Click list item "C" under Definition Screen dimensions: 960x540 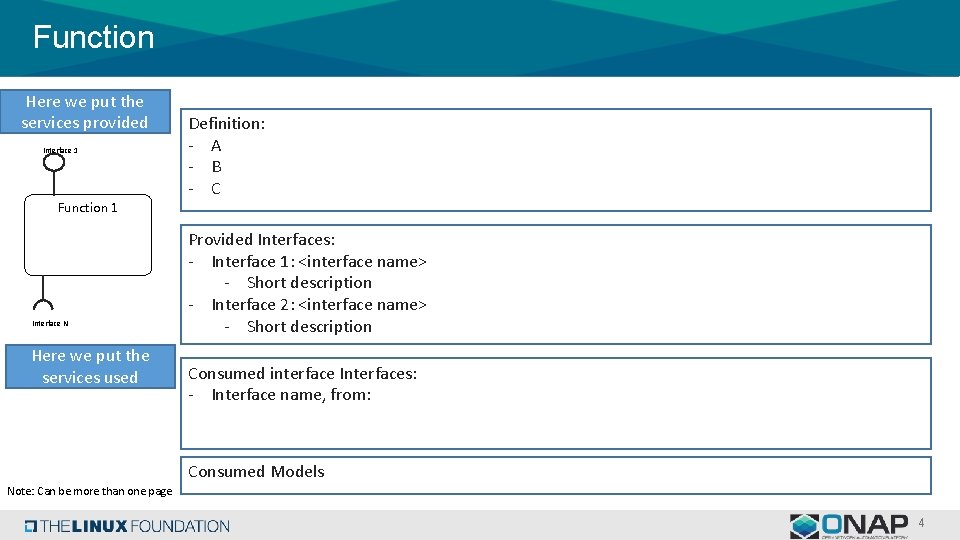216,189
